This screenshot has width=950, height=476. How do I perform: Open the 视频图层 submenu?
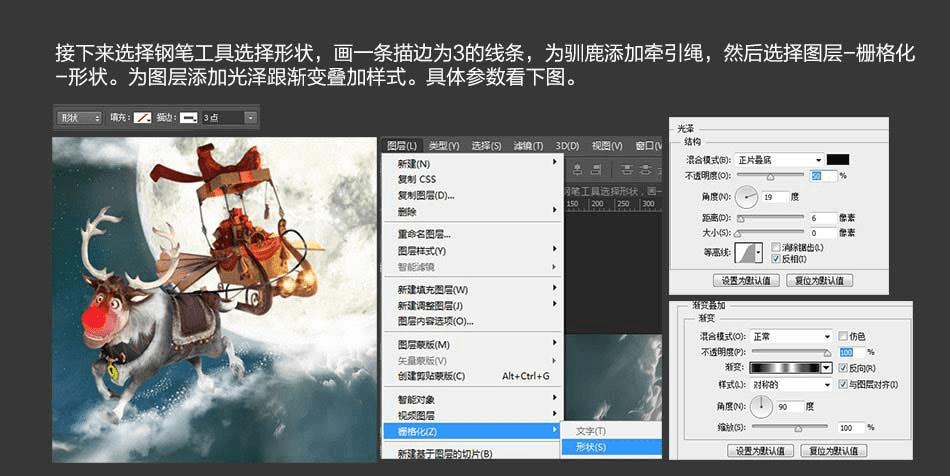tap(473, 415)
